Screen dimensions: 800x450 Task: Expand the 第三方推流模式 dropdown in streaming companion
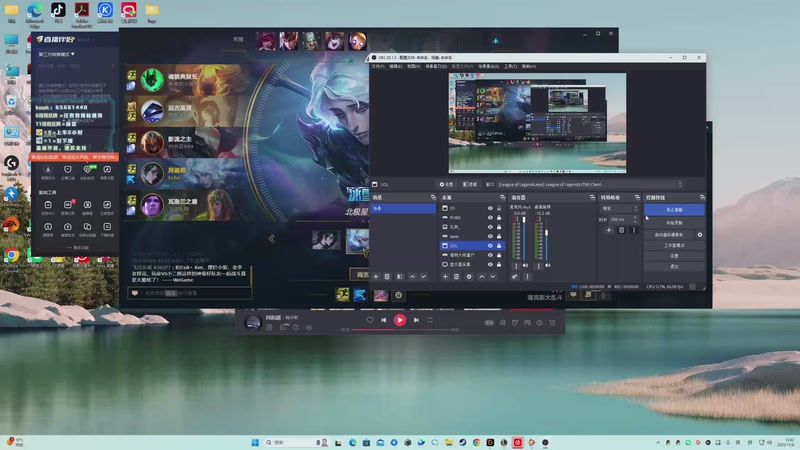point(57,54)
